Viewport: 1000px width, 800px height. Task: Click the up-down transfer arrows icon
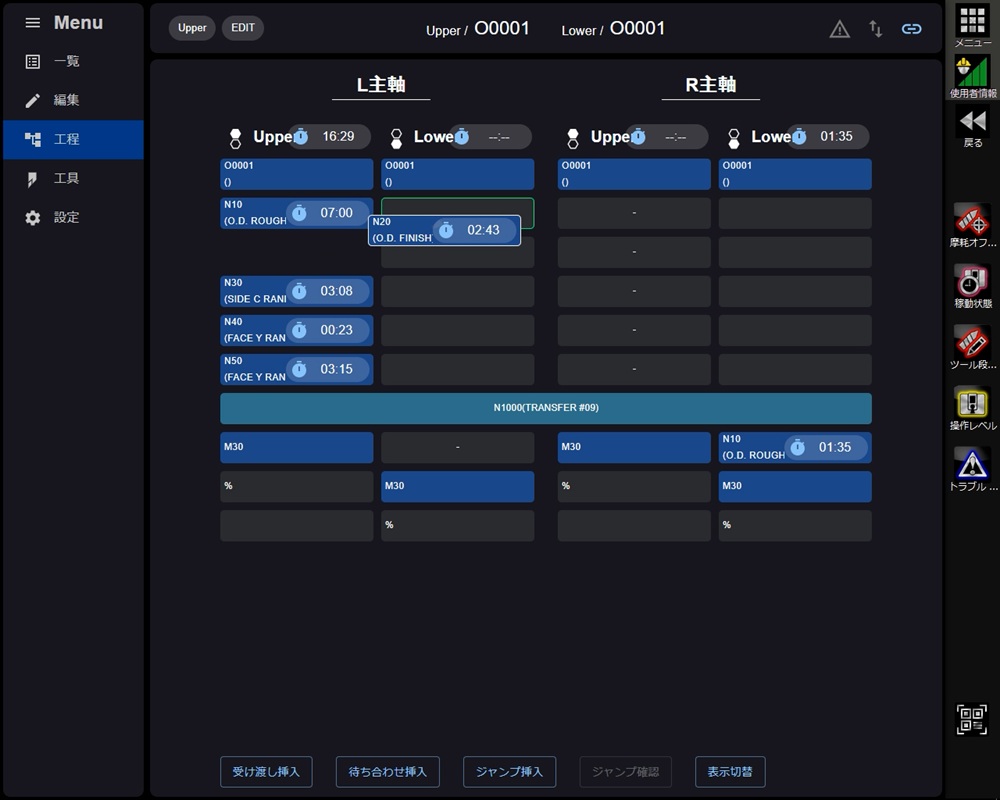[x=876, y=29]
